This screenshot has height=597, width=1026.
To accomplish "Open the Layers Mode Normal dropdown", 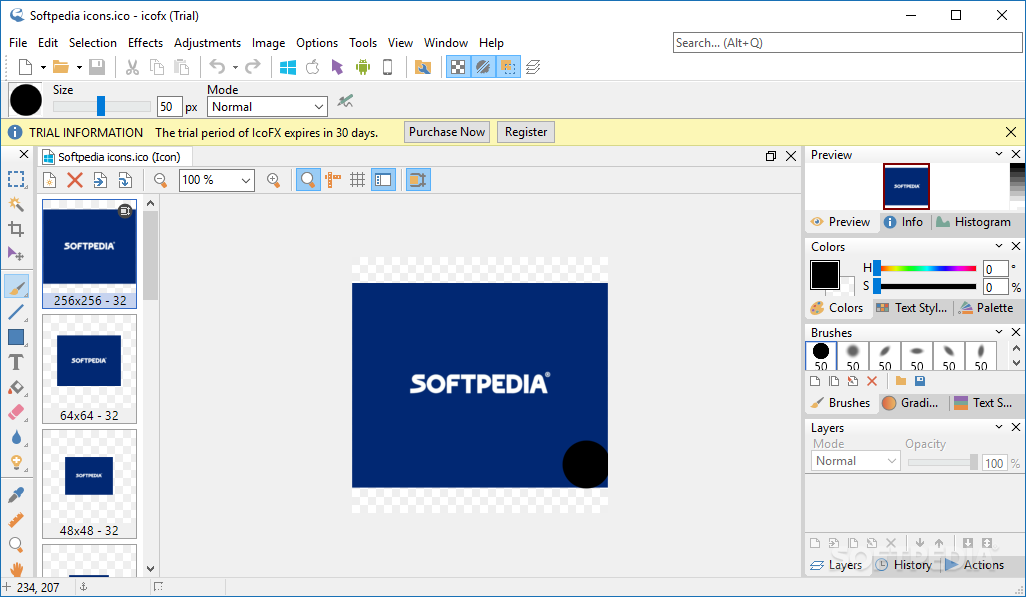I will [x=855, y=461].
